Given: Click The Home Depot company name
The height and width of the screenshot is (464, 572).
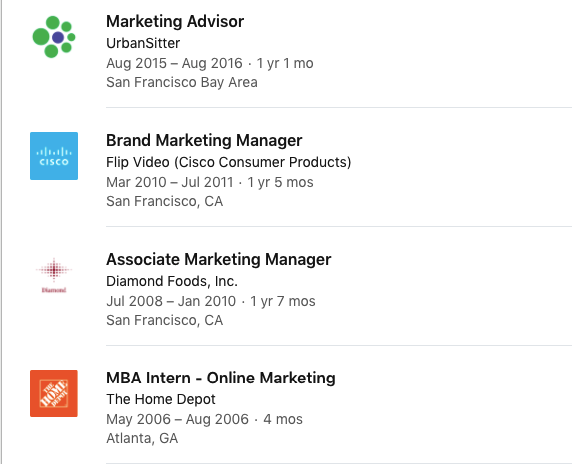Looking at the screenshot, I should click(161, 399).
